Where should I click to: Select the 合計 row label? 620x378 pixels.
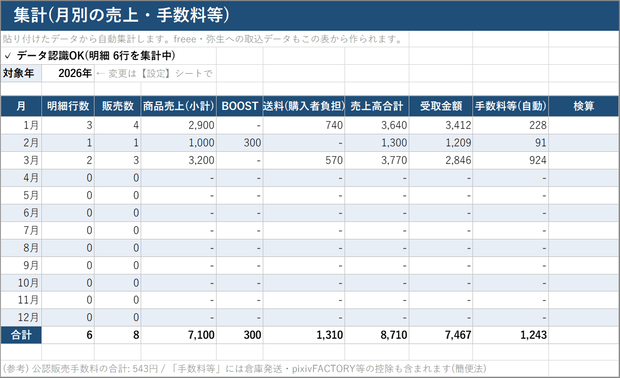[x=21, y=335]
